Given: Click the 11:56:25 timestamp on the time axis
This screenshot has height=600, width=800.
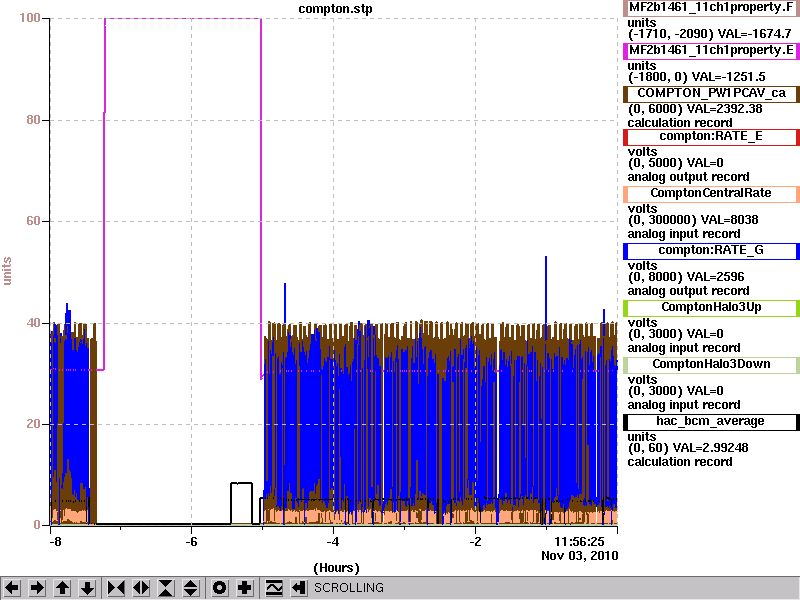Looking at the screenshot, I should (579, 542).
